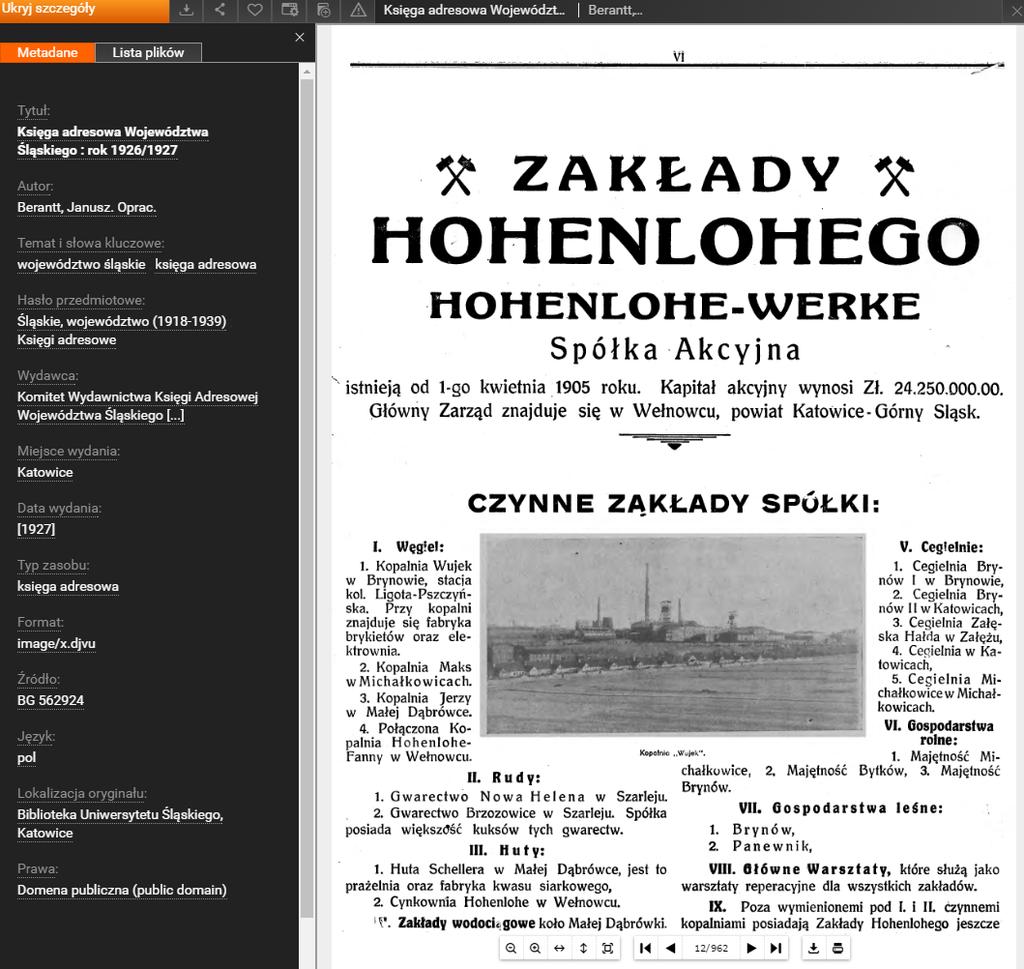Viewport: 1024px width, 969px height.
Task: Click publication date [1927]
Action: click(x=36, y=530)
